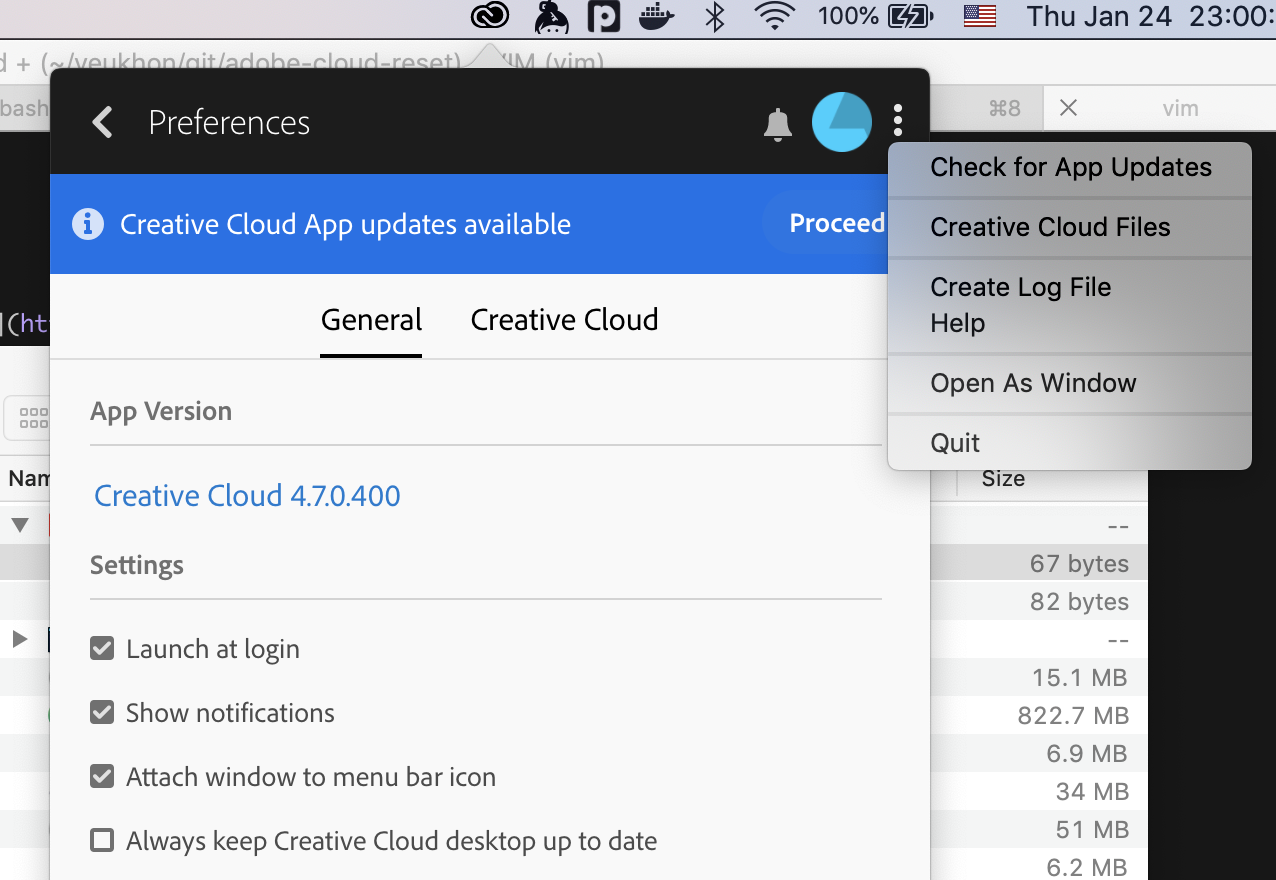Viewport: 1276px width, 880px height.
Task: Click the Creative Cloud menu bar icon
Action: click(x=490, y=16)
